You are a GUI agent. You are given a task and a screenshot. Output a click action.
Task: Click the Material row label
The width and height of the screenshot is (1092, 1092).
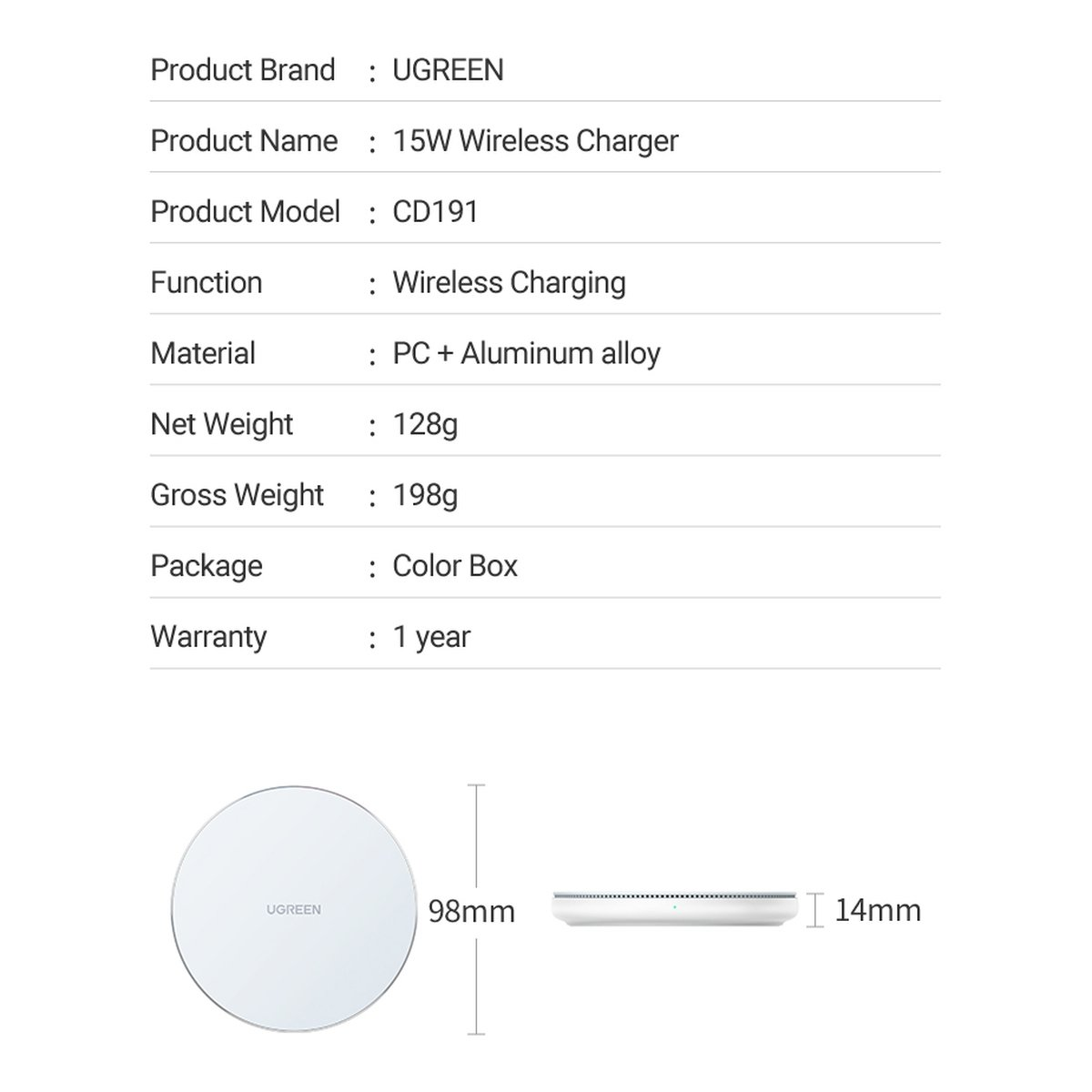click(x=203, y=354)
